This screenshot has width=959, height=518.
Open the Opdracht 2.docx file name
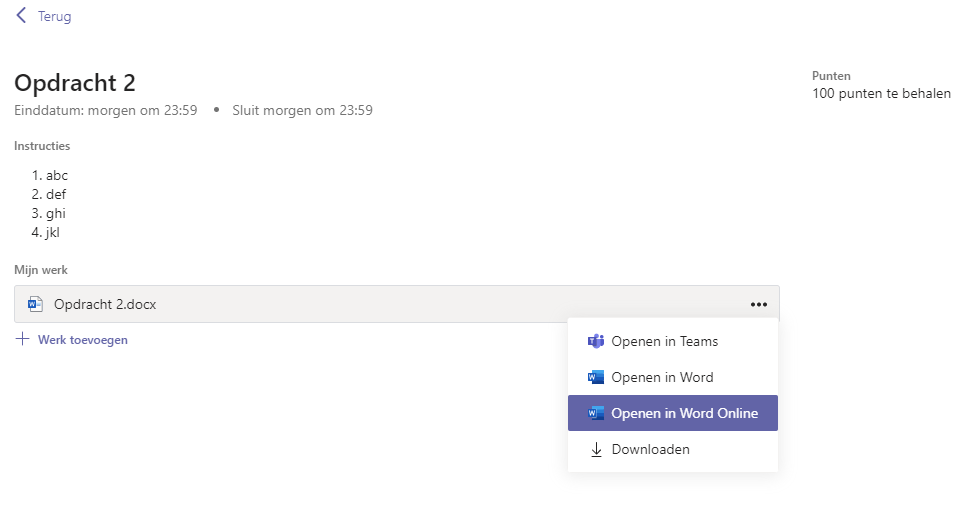pyautogui.click(x=105, y=304)
